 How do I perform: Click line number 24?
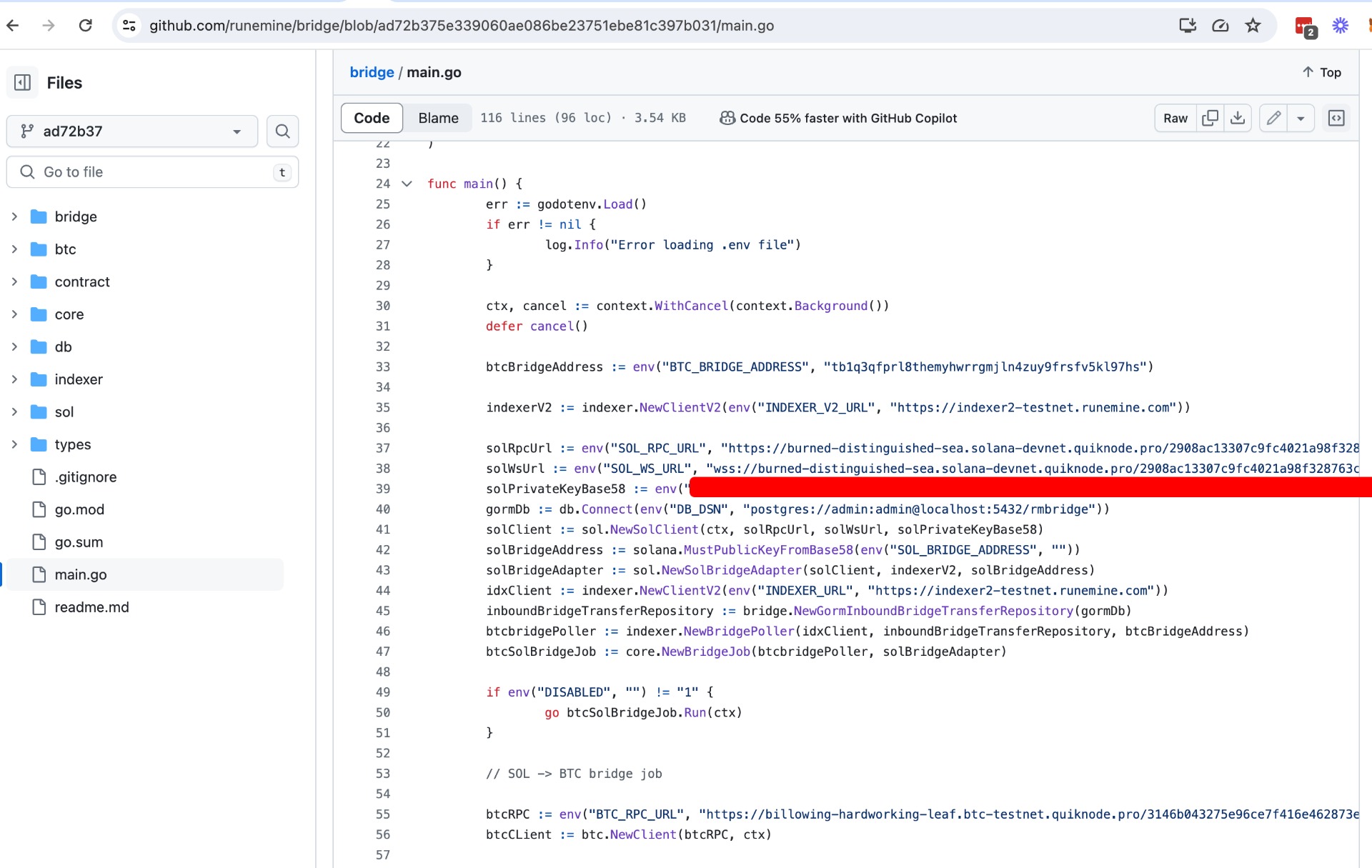coord(383,184)
